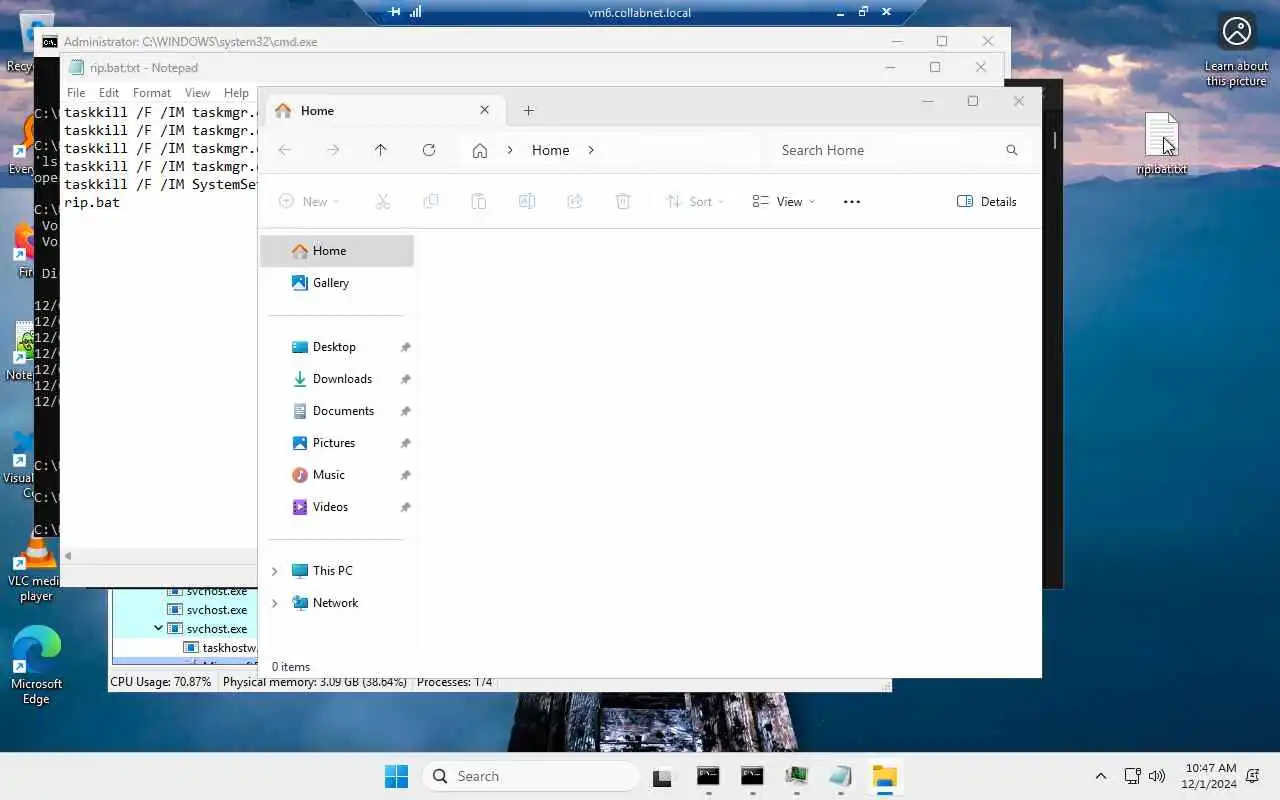Click Home in address bar breadcrumb
Screen dimensions: 1280x800
pyautogui.click(x=550, y=150)
